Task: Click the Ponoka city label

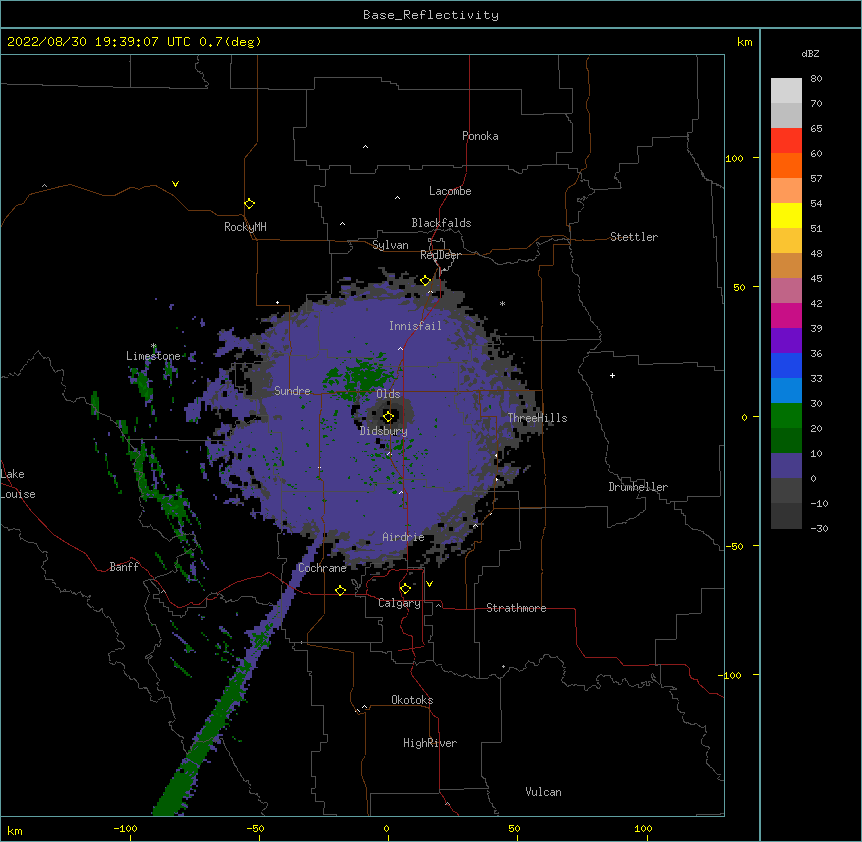Action: point(480,136)
